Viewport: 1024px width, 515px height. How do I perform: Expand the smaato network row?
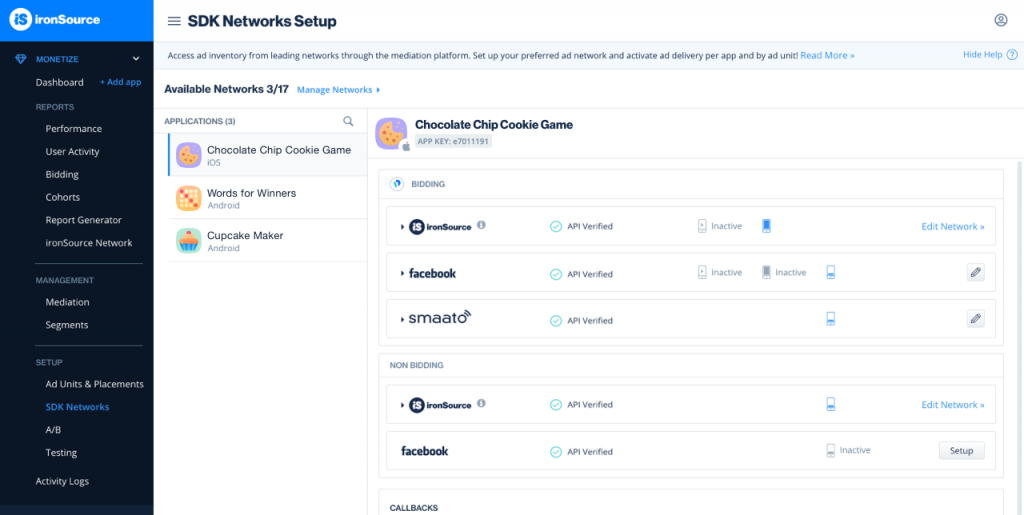click(402, 320)
